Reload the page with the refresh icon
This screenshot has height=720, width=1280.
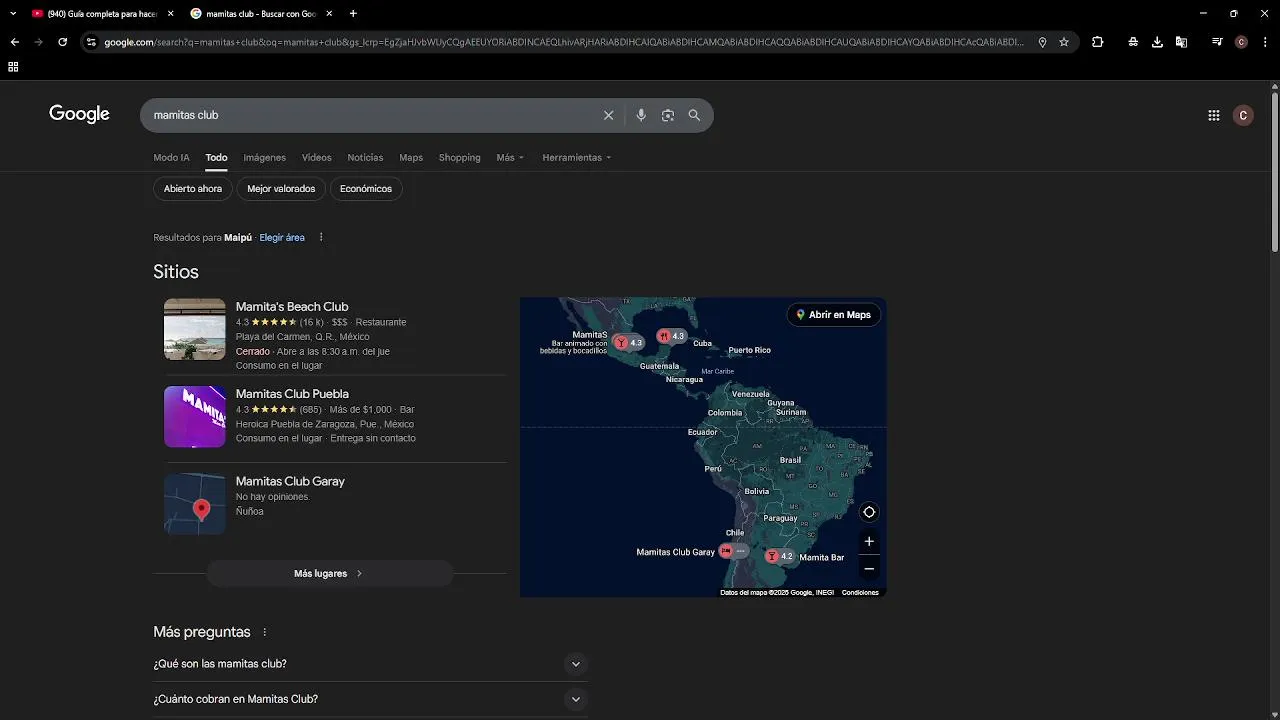(62, 42)
